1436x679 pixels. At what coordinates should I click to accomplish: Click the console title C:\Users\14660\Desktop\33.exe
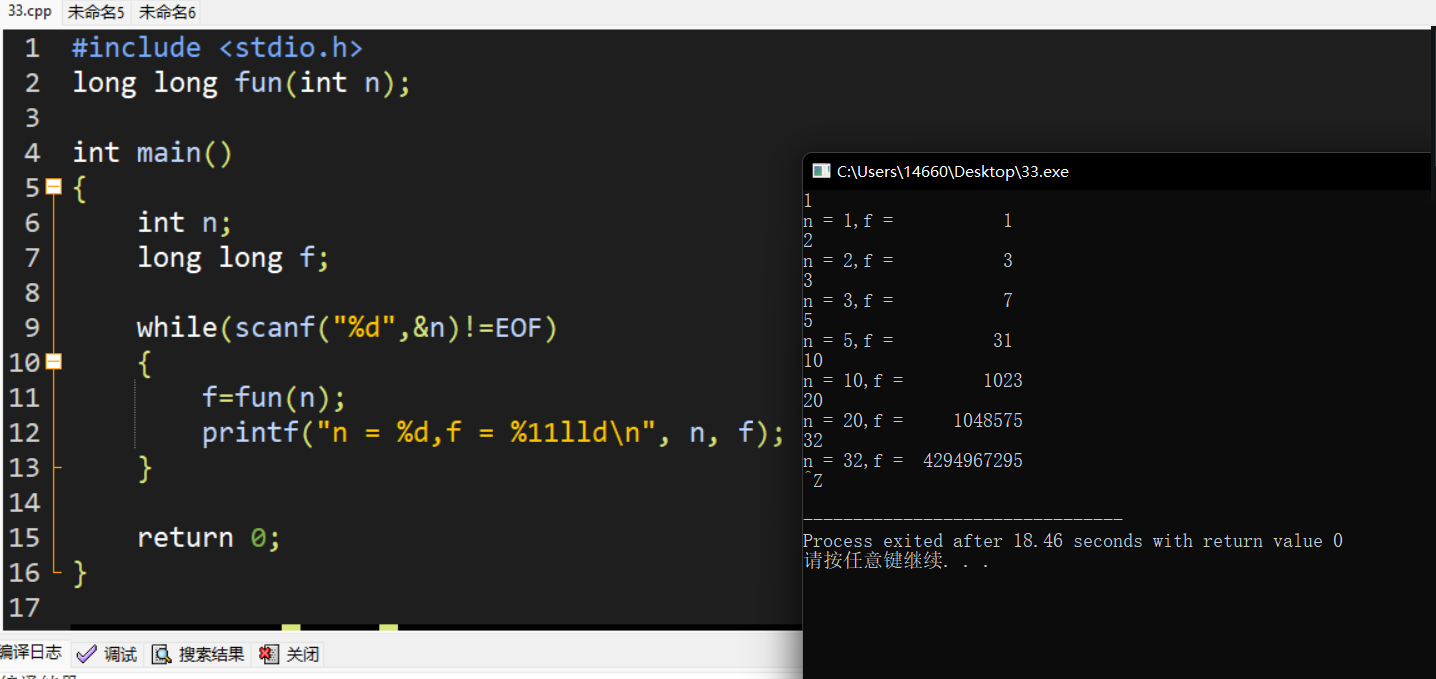[953, 172]
